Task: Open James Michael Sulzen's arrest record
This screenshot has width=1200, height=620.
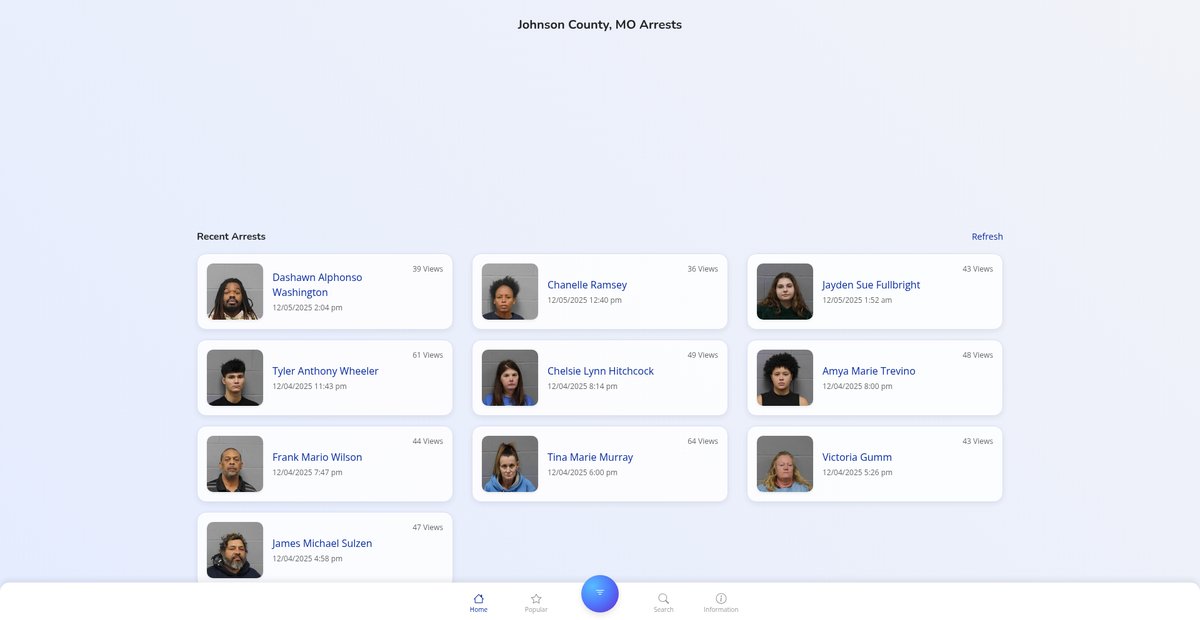Action: click(x=325, y=550)
